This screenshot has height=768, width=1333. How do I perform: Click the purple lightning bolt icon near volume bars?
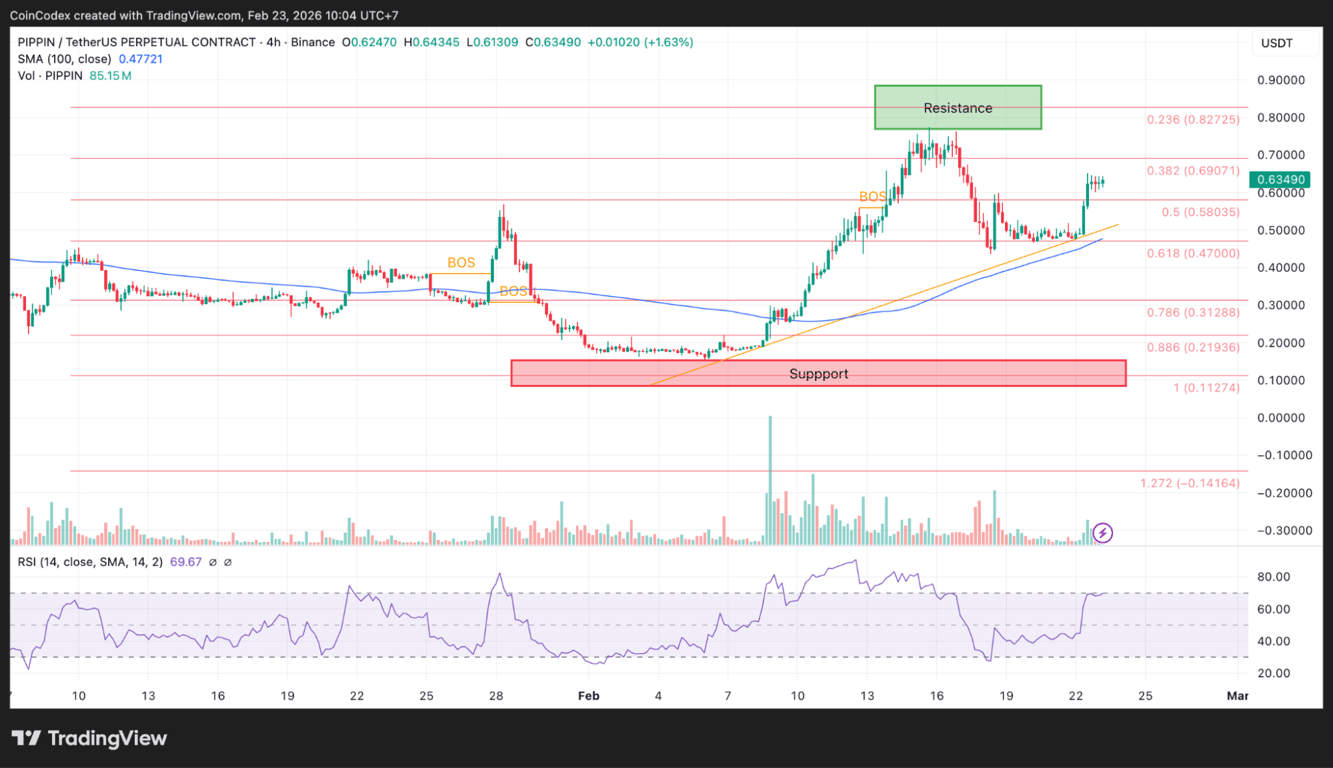click(1102, 532)
